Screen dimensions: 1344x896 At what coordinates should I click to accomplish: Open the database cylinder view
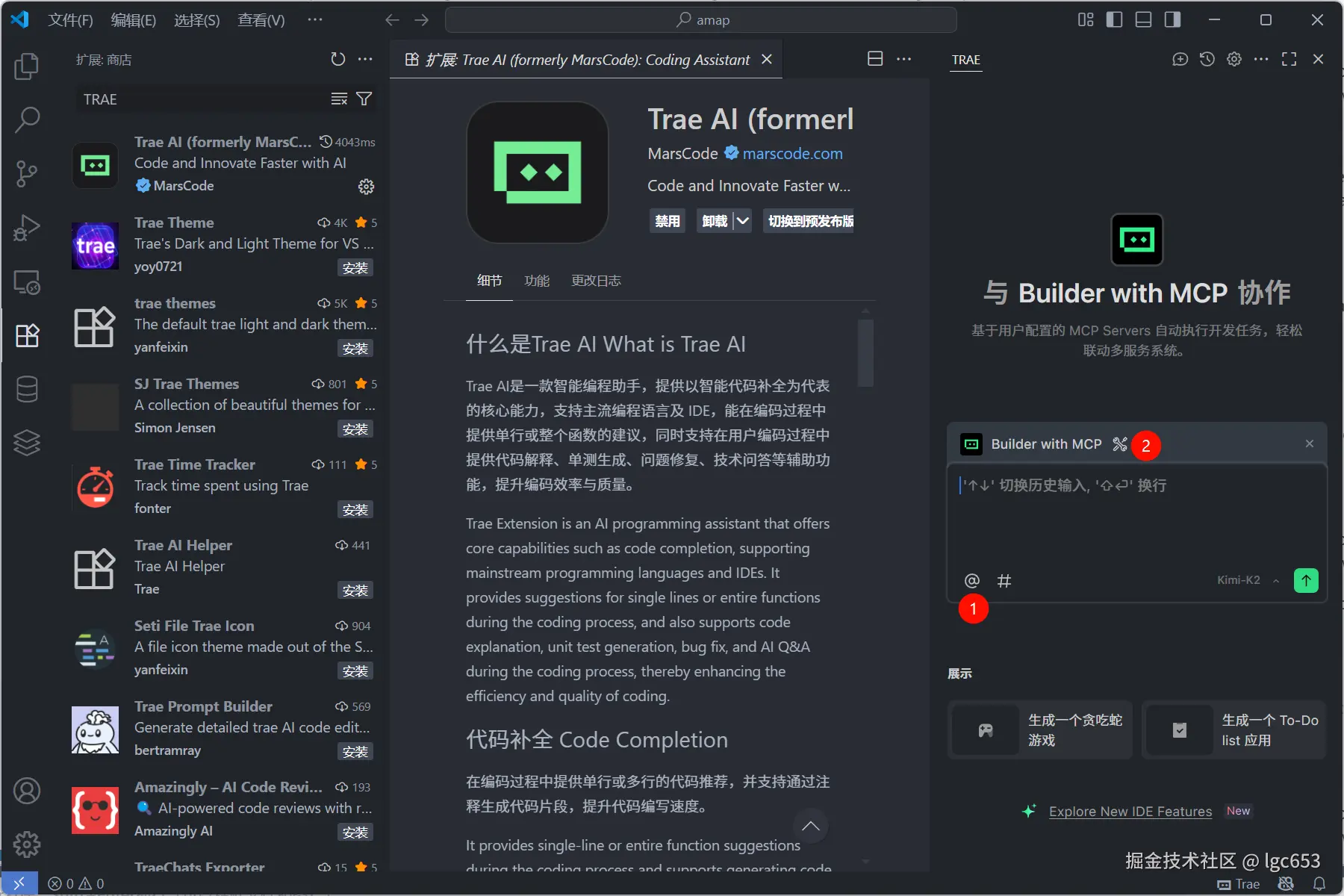tap(27, 389)
